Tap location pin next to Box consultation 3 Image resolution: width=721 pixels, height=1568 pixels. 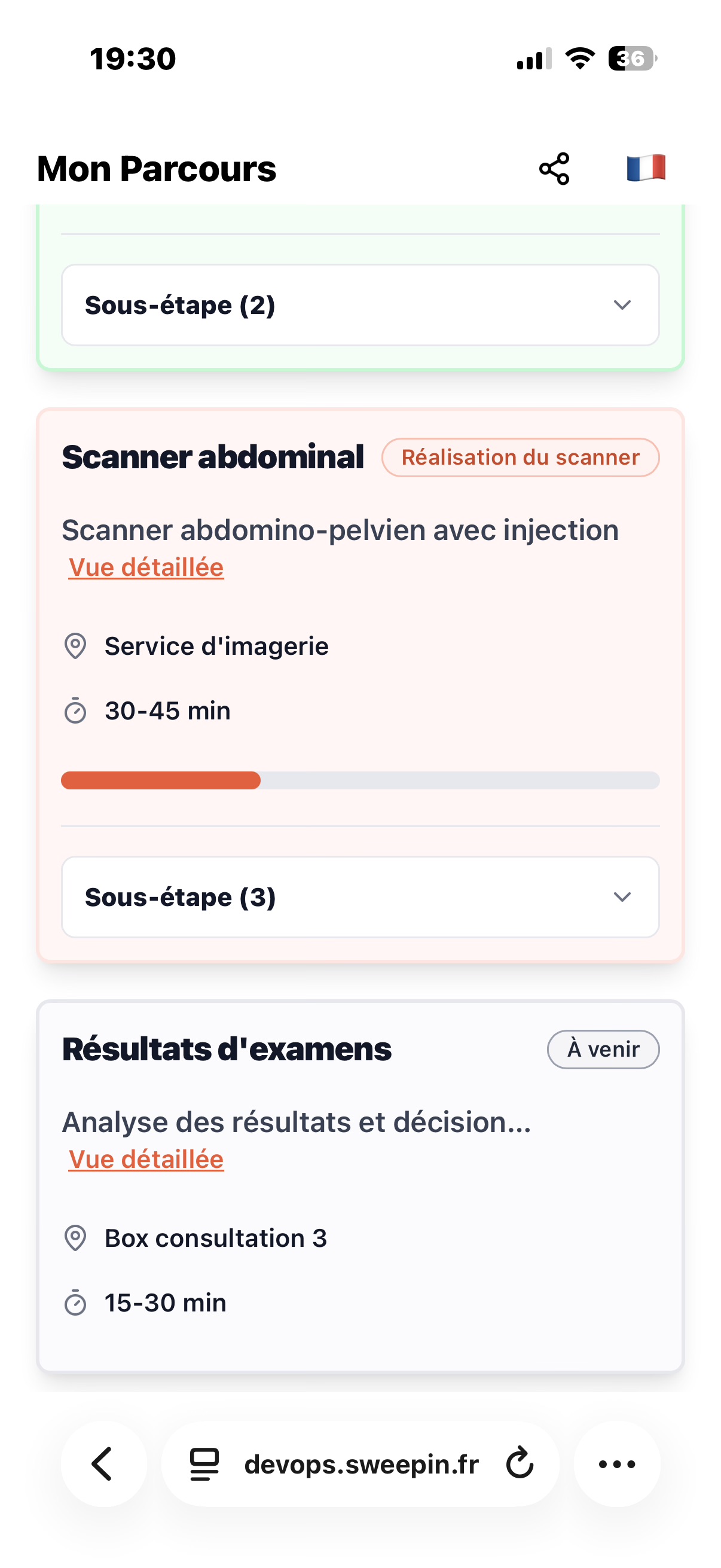(x=75, y=1238)
